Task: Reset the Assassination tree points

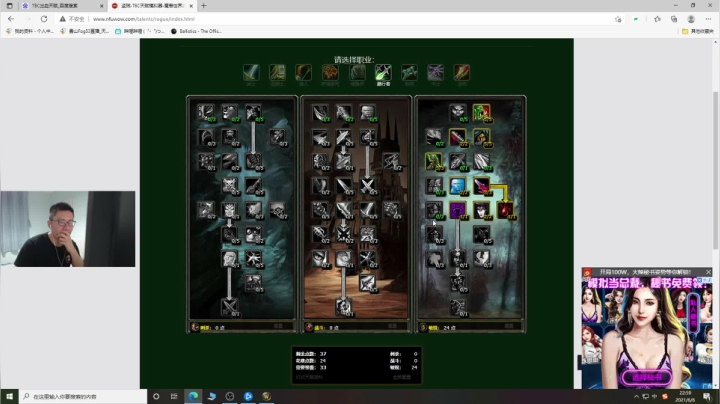Action: click(x=278, y=326)
